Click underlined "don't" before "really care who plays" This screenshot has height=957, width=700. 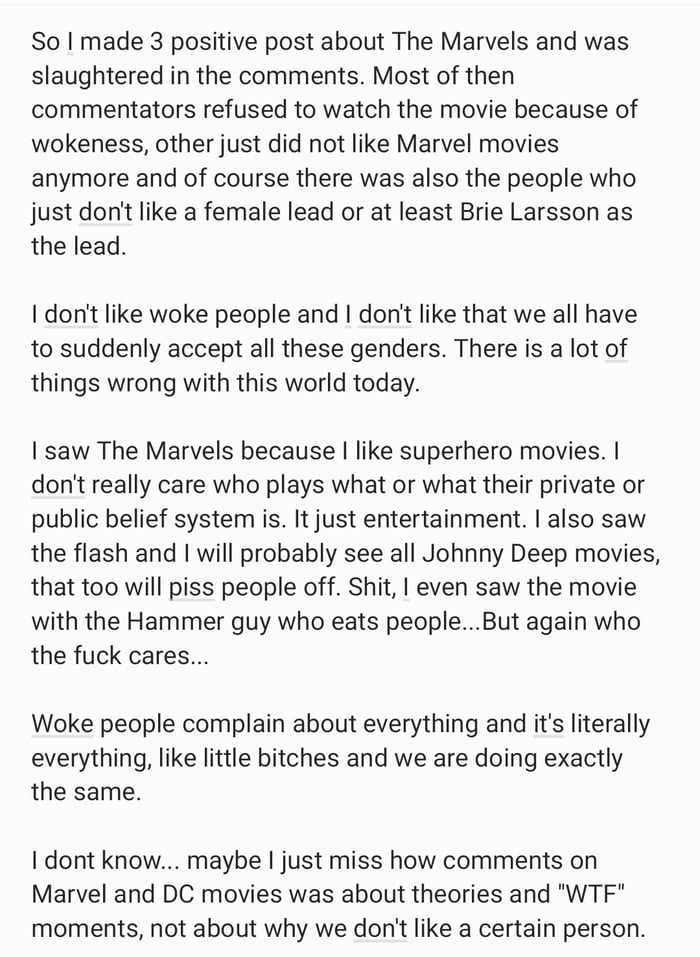pyautogui.click(x=58, y=485)
